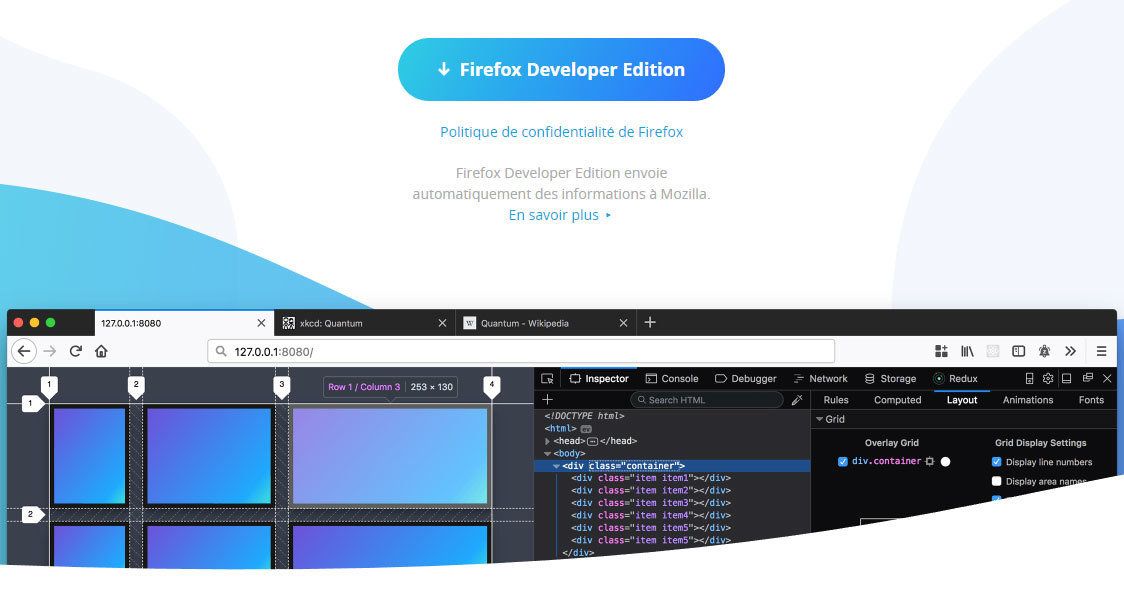Click the Search HTML field
1124x592 pixels.
(x=707, y=400)
